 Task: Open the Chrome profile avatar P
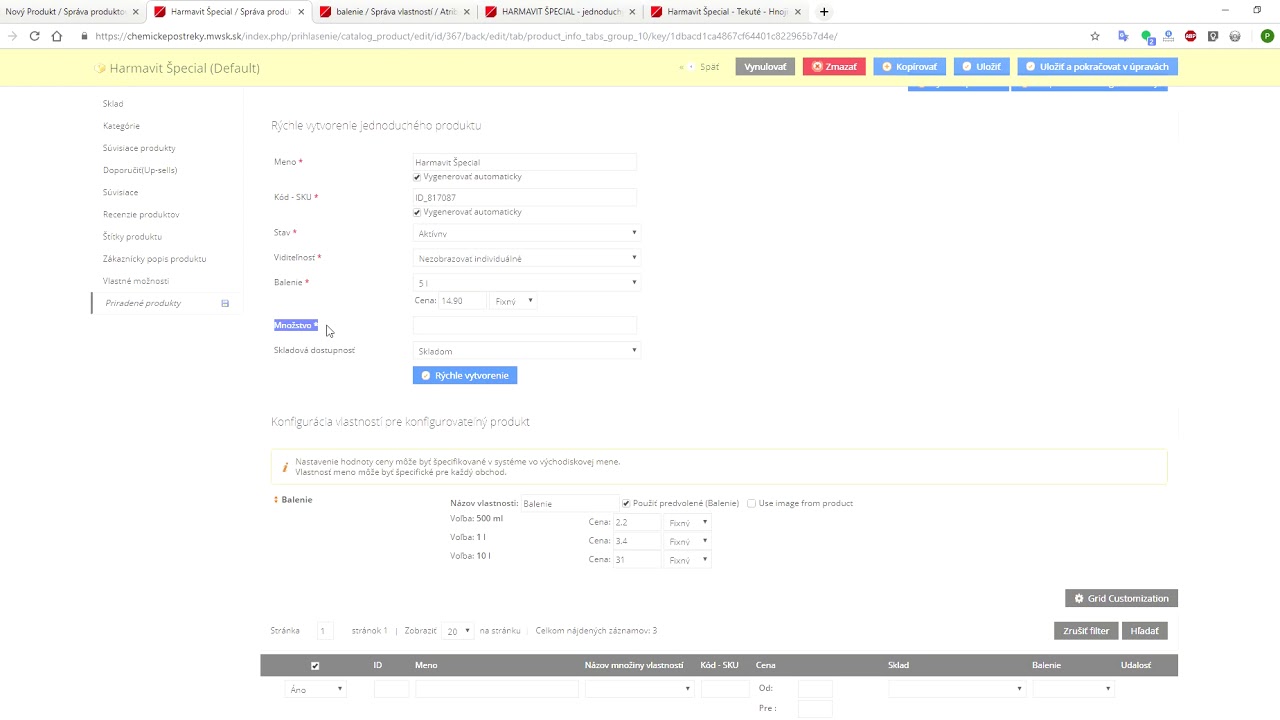(x=1267, y=36)
